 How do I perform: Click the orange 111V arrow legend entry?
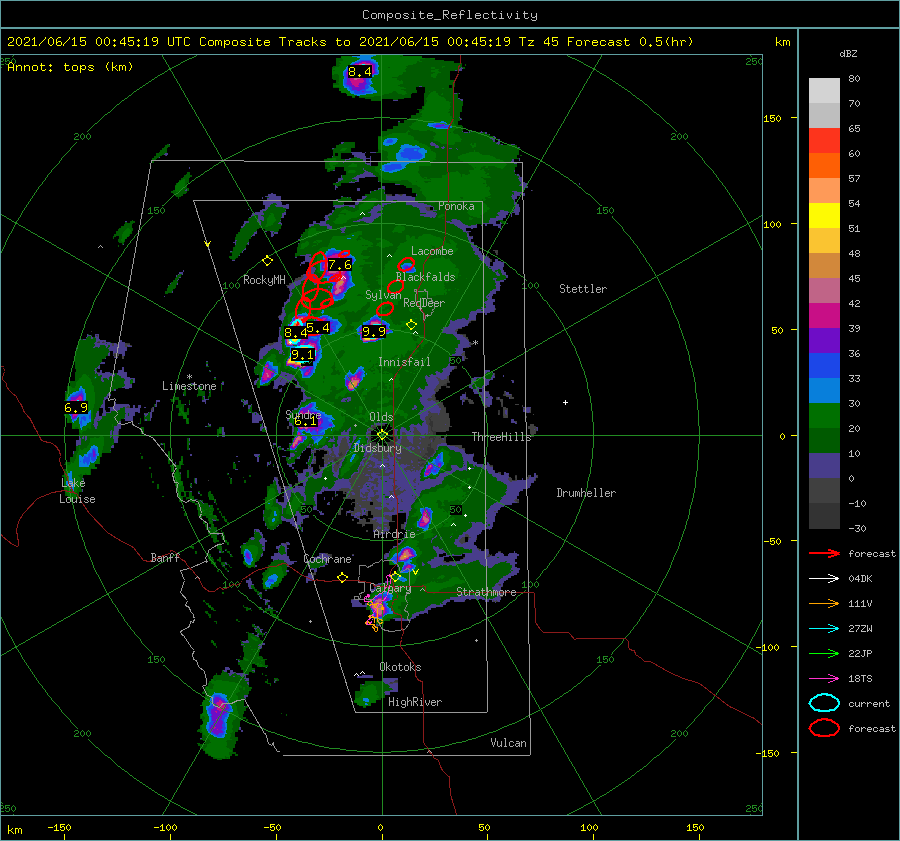pos(824,603)
